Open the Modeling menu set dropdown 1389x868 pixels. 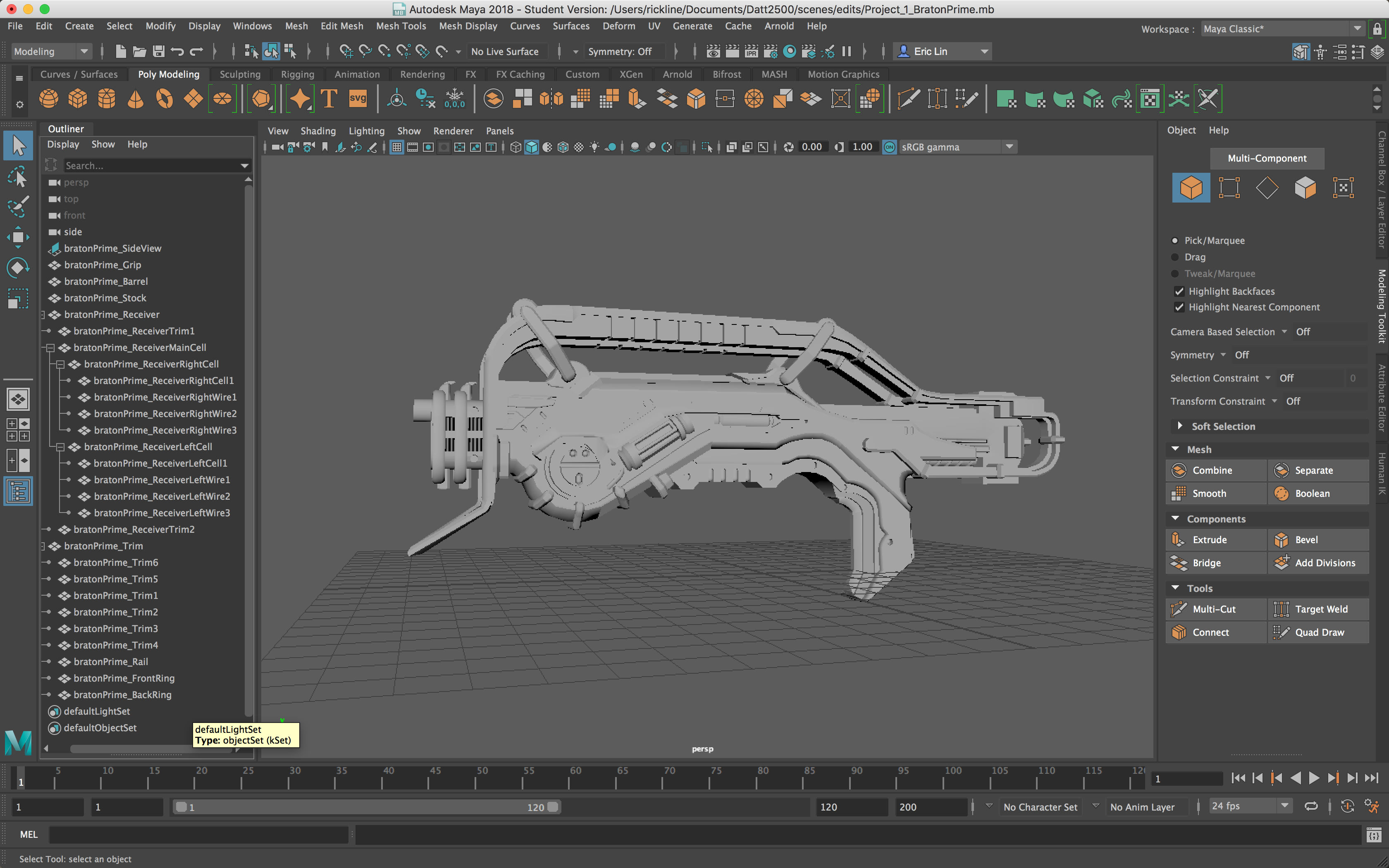pos(50,52)
